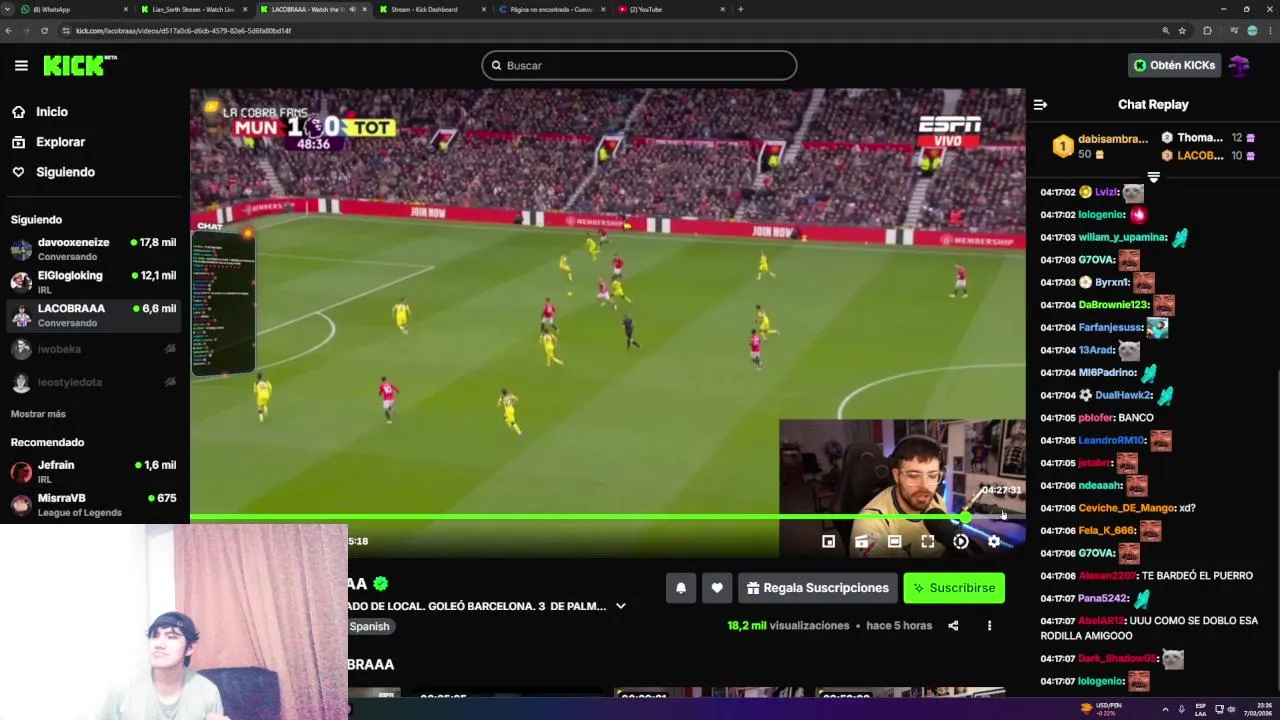Open Jefrain recommended channel
This screenshot has height=720, width=1280.
click(x=94, y=471)
